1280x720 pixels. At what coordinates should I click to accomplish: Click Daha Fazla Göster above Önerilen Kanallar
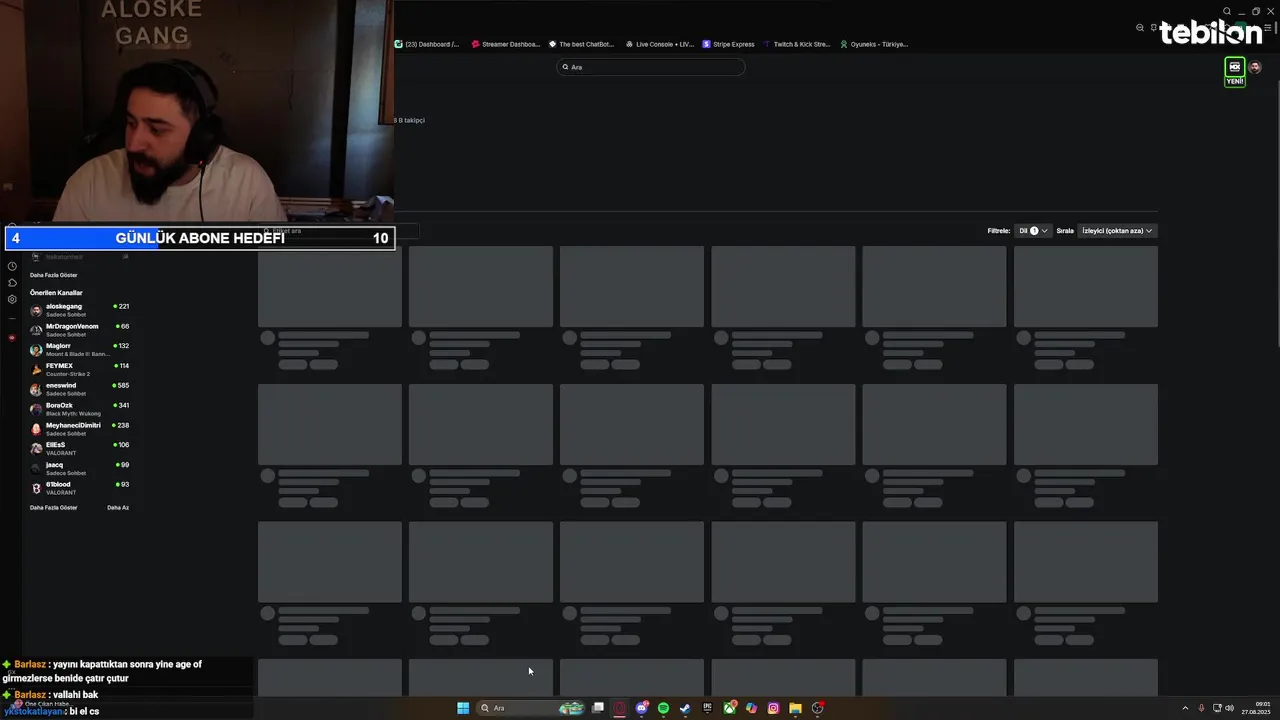point(53,275)
